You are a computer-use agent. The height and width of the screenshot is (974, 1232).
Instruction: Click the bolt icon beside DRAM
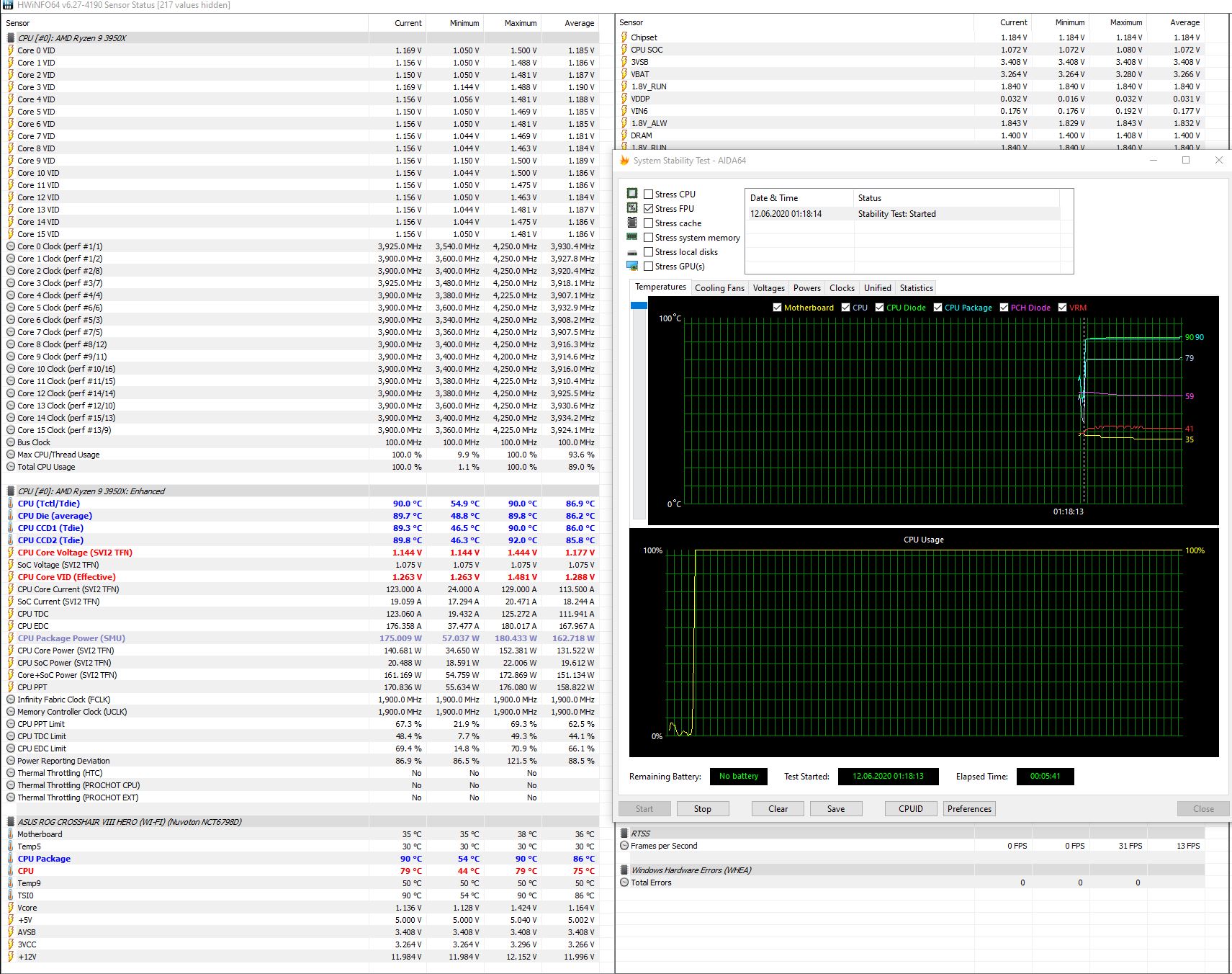(x=624, y=135)
